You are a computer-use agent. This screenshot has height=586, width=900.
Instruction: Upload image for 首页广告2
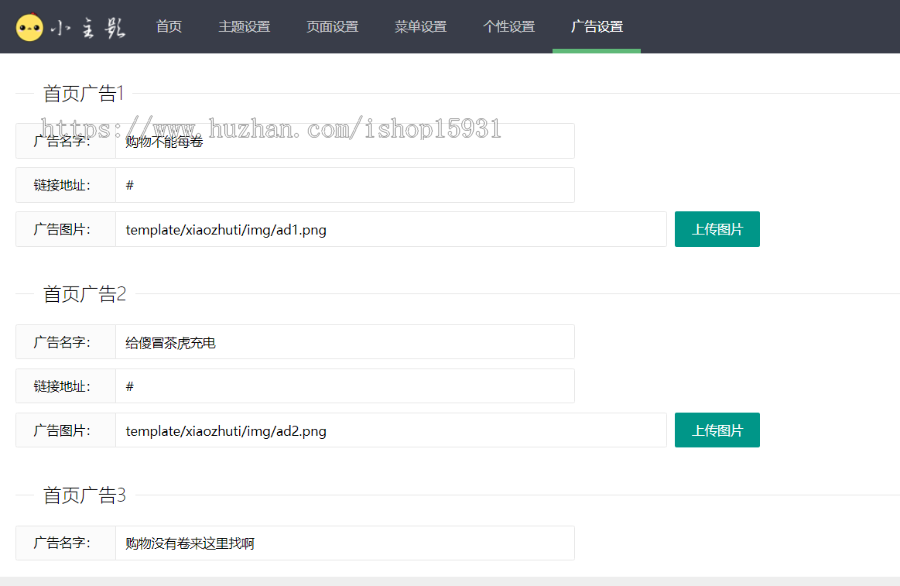pos(717,430)
